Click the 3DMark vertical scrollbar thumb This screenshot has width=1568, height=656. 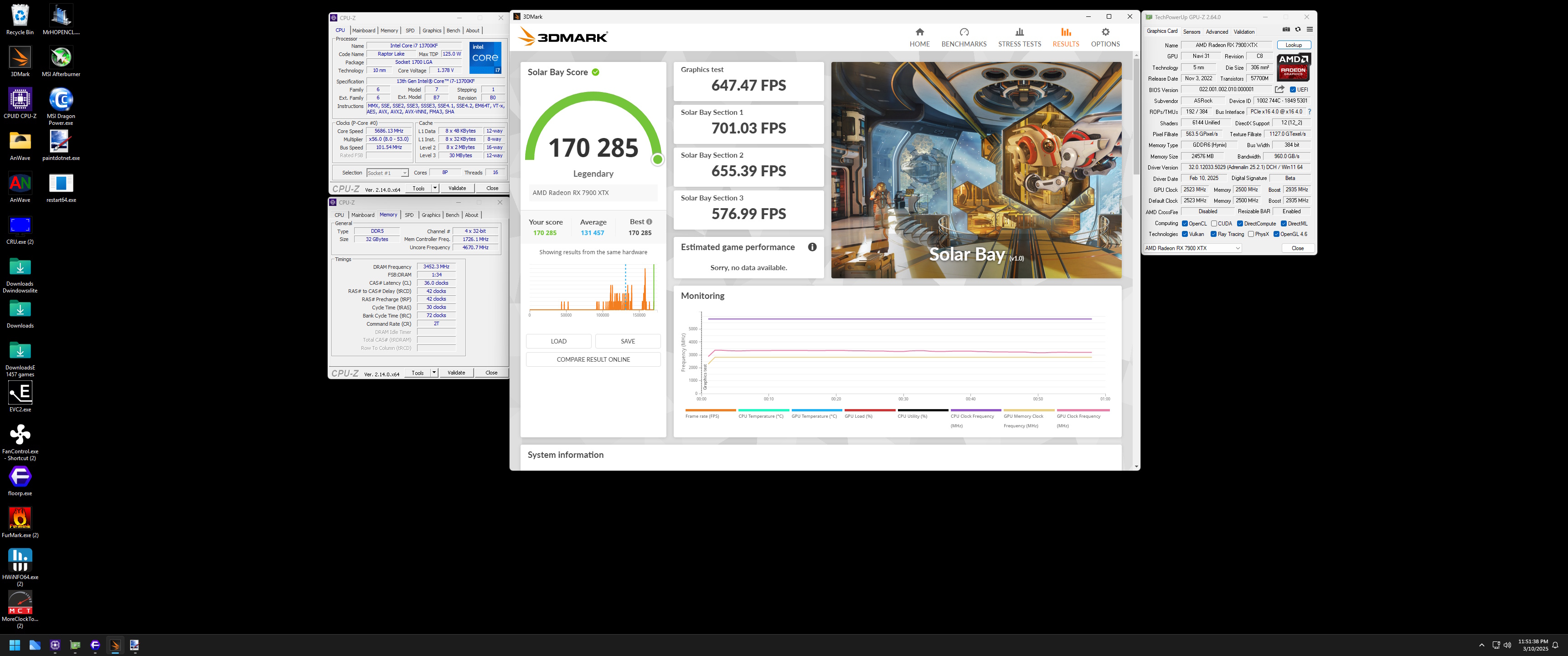(1136, 117)
